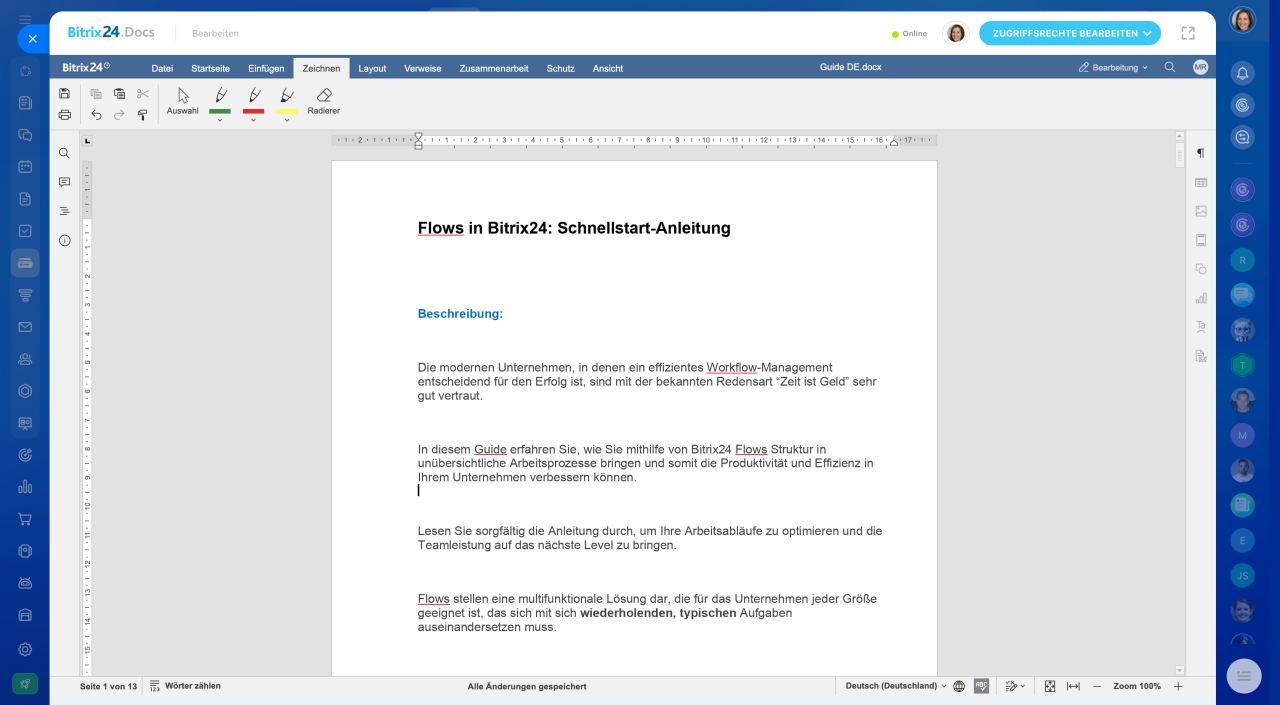Open the headings navigation panel icon
Viewport: 1280px width, 705px height.
tap(64, 211)
